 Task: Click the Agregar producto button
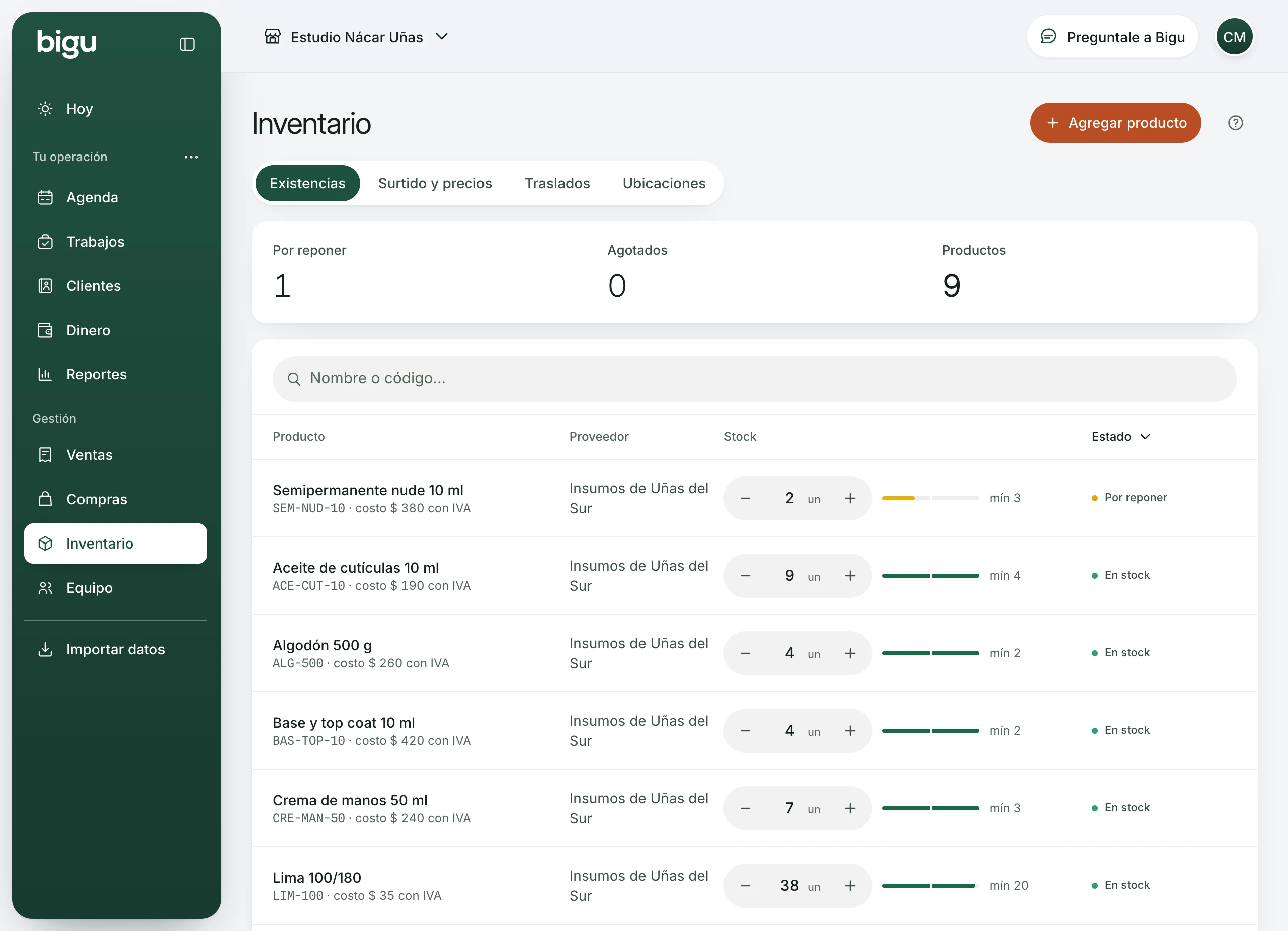pyautogui.click(x=1115, y=123)
